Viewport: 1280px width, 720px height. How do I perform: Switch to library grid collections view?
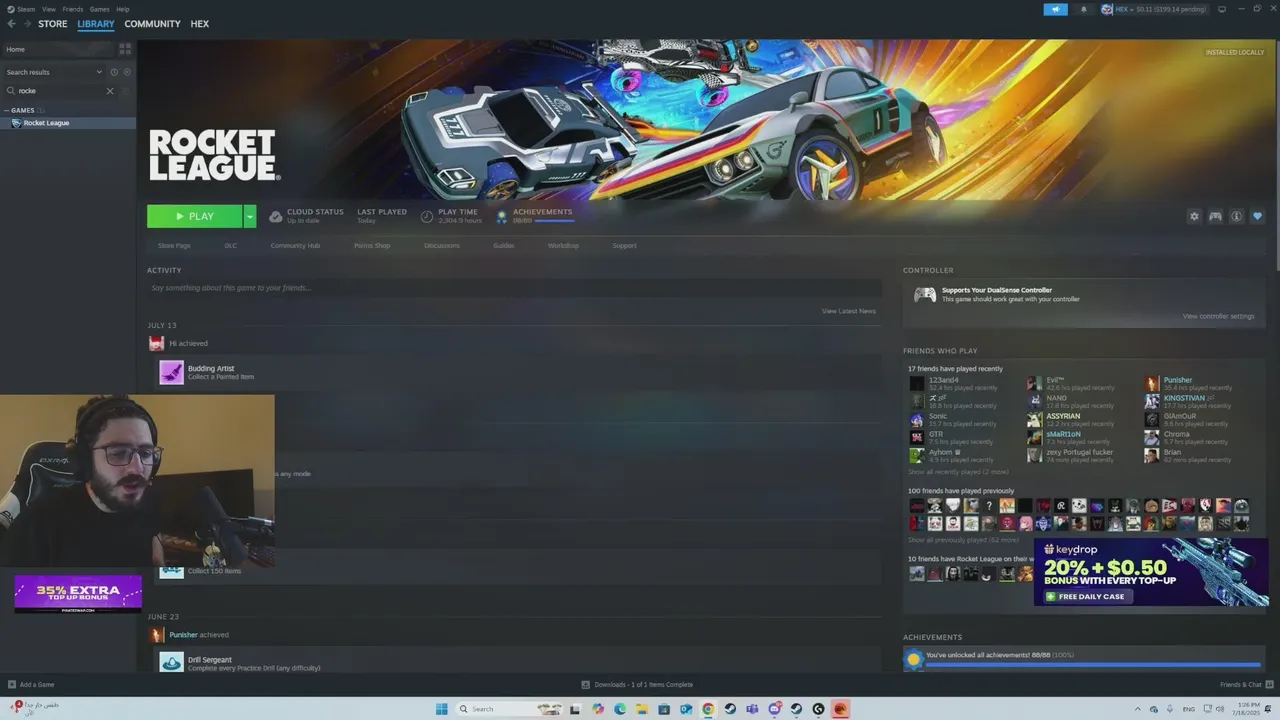(125, 48)
